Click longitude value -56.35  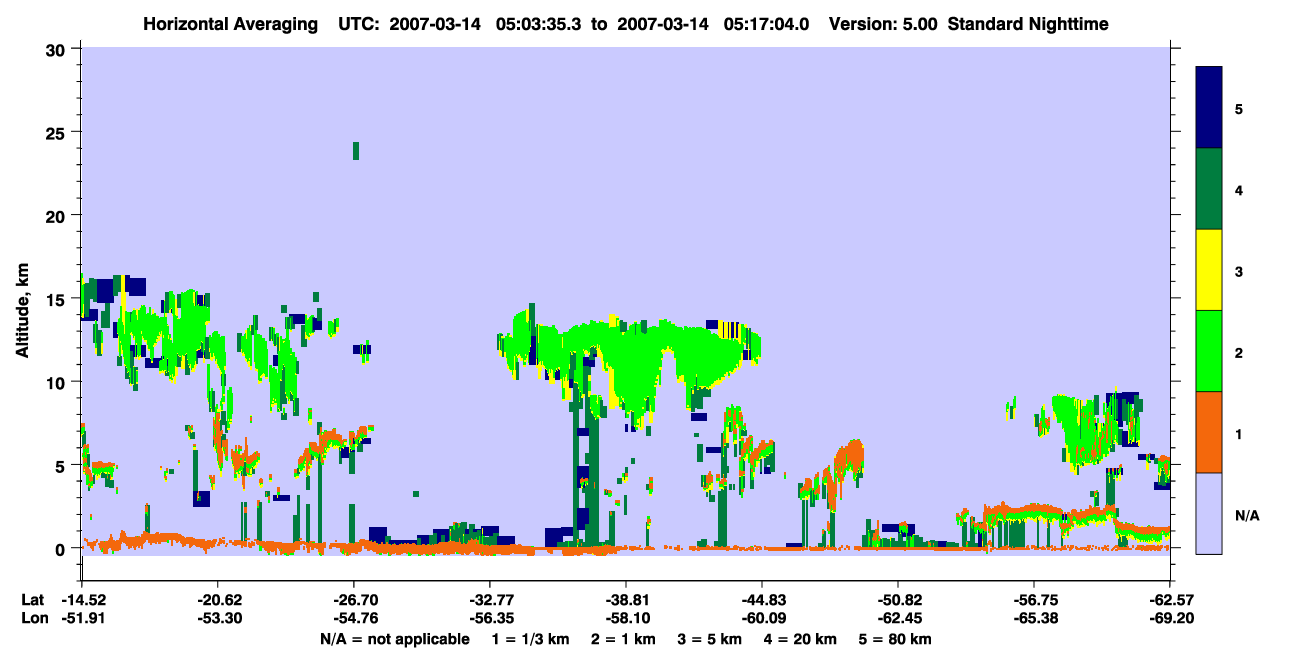click(490, 619)
